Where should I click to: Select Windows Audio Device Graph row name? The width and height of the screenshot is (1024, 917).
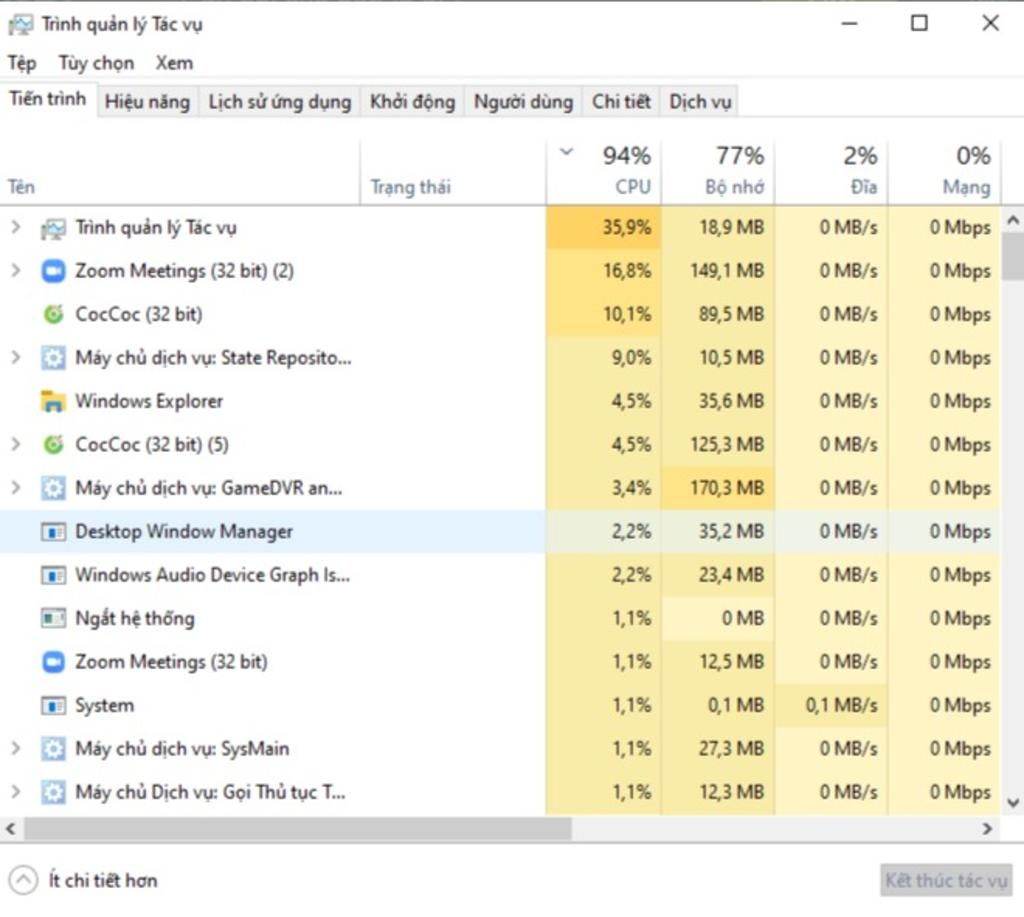tap(212, 575)
